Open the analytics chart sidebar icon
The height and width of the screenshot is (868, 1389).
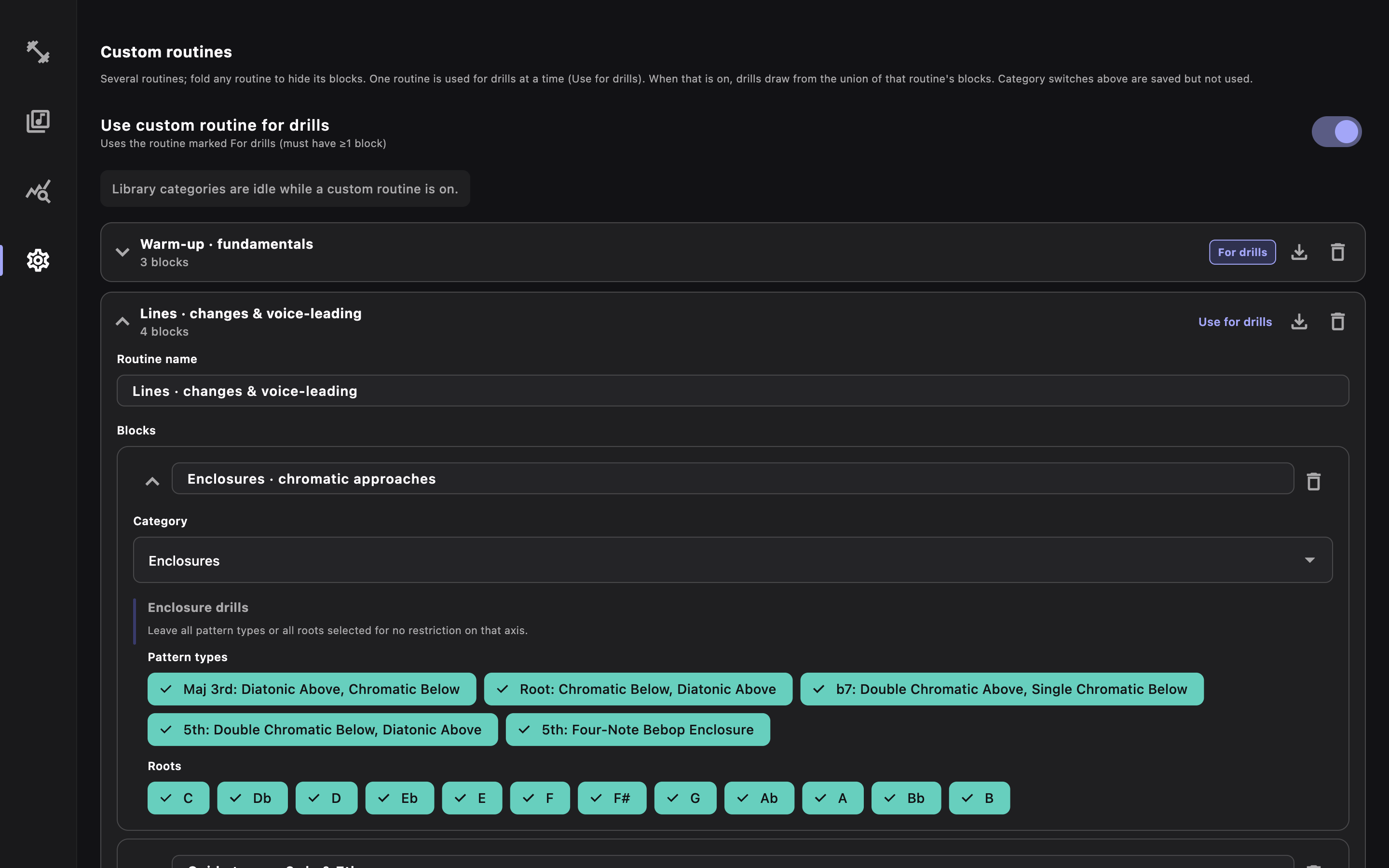tap(38, 191)
